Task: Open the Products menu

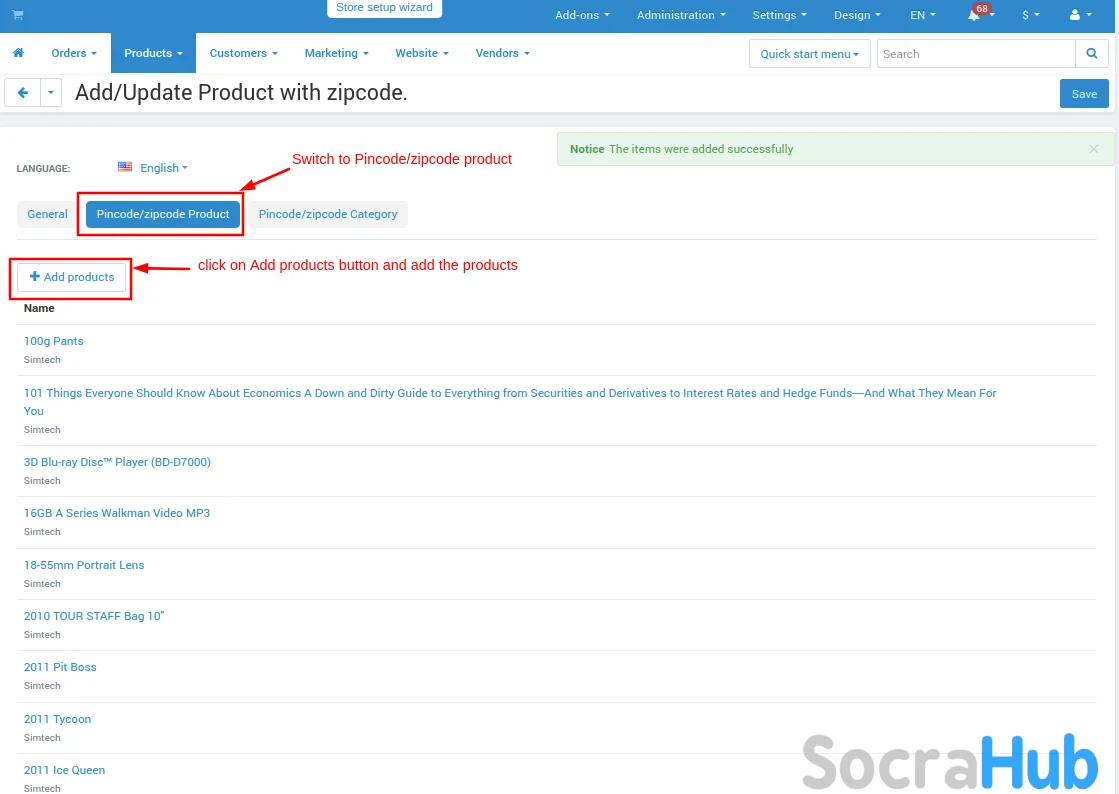Action: tap(153, 53)
